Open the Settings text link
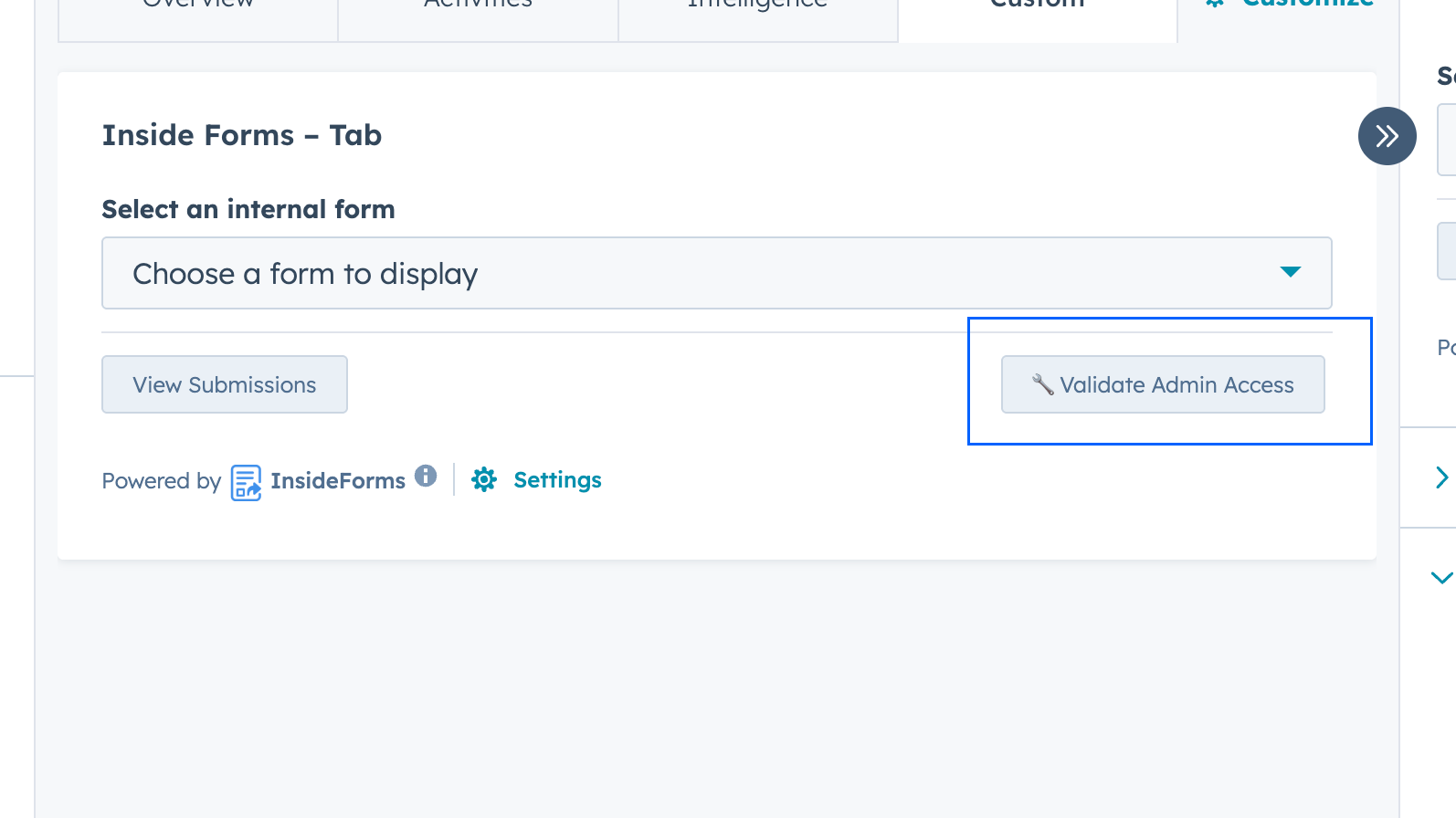This screenshot has height=818, width=1456. click(x=557, y=480)
